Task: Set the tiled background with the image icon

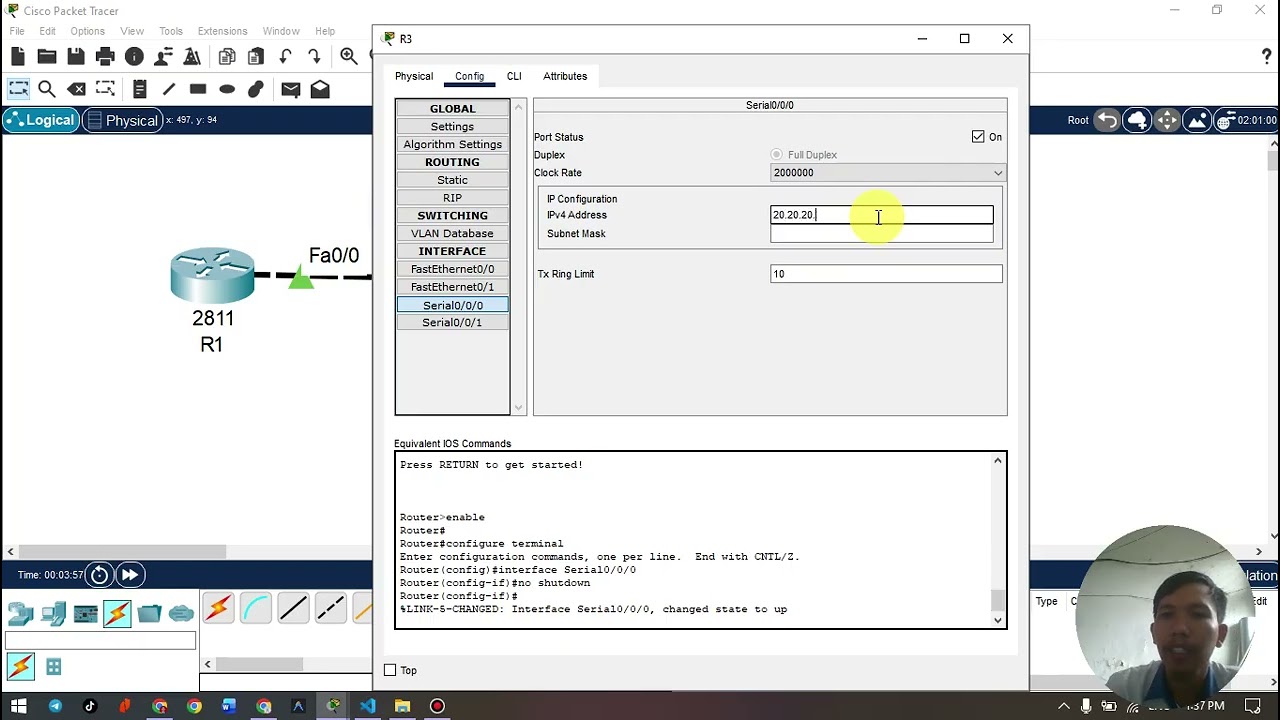Action: (1197, 120)
